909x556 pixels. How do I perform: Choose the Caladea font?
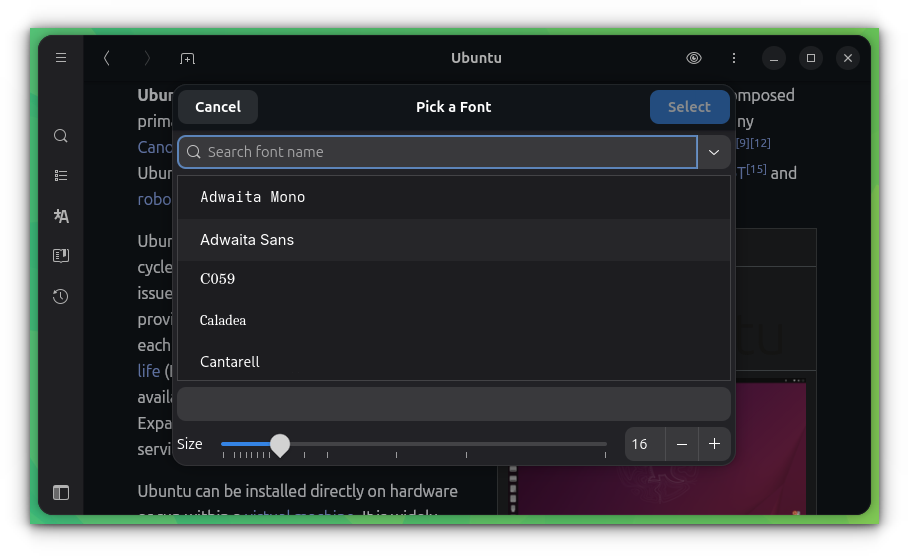click(x=454, y=320)
